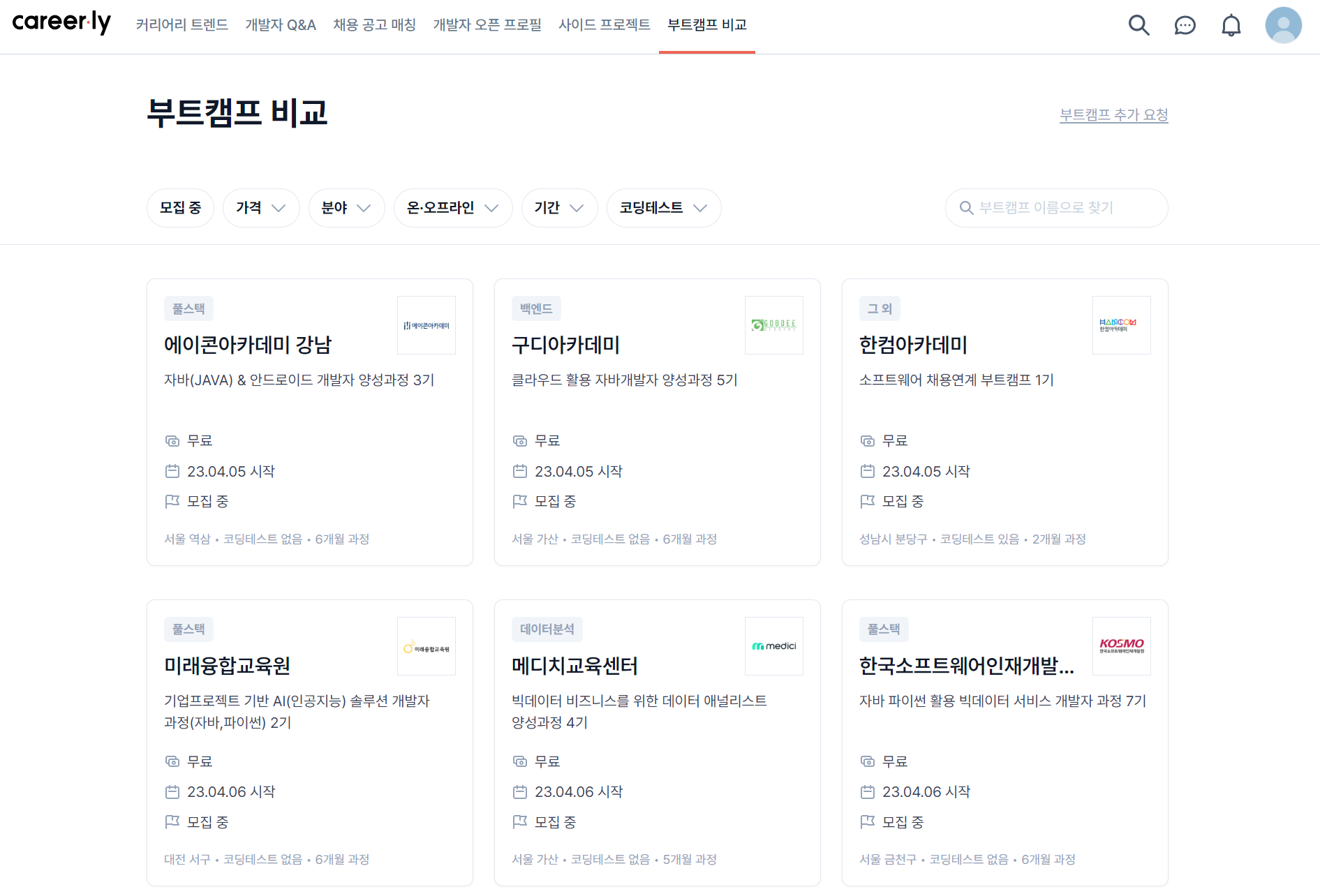The image size is (1320, 896).
Task: Click the 풀스택 tag on 에이콘아카데미 card
Action: coord(188,308)
